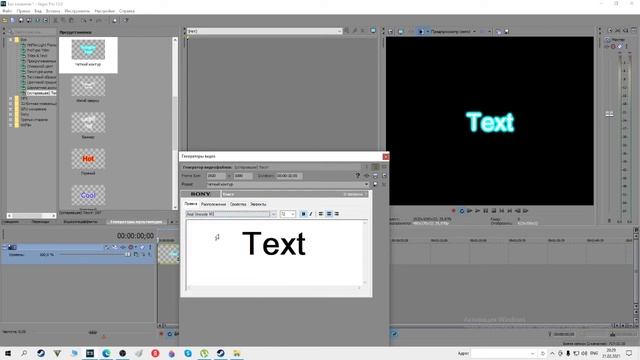Click the Cut icon in main toolbar
640x360 pixels.
(x=56, y=20)
